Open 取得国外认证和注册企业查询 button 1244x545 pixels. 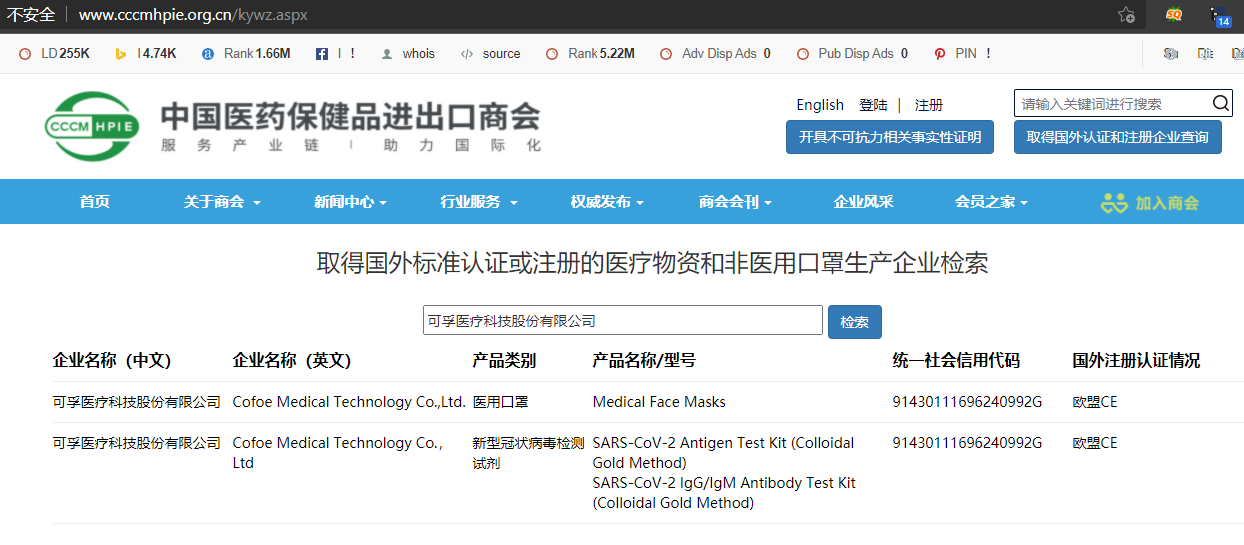point(1118,137)
